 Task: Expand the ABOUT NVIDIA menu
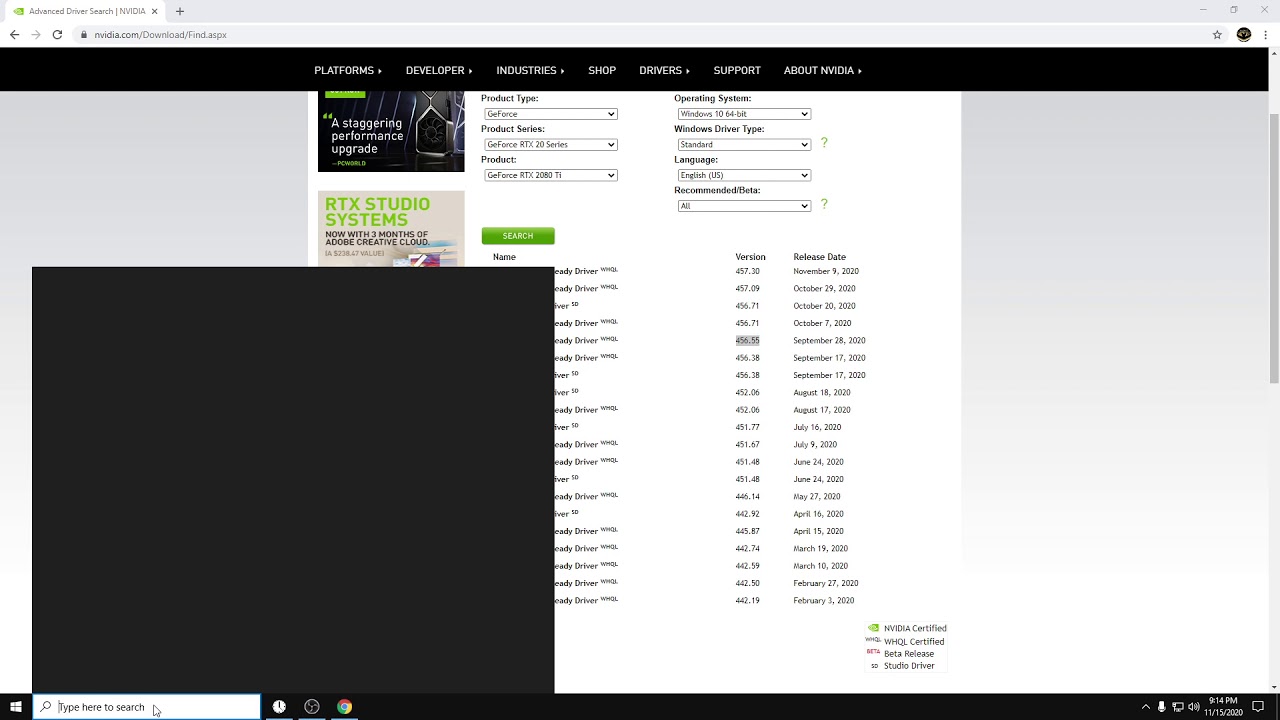click(x=823, y=70)
